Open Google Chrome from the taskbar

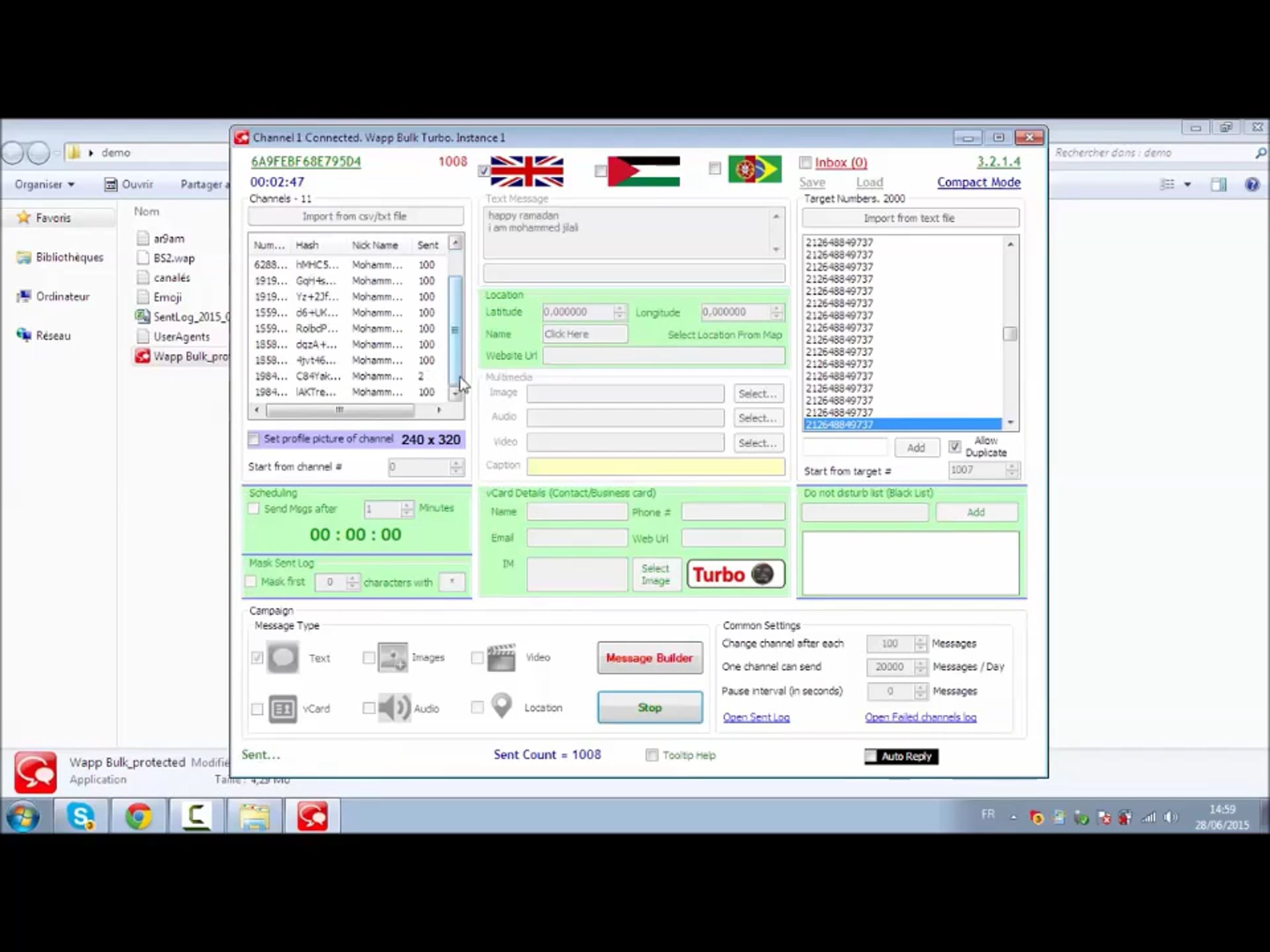138,816
